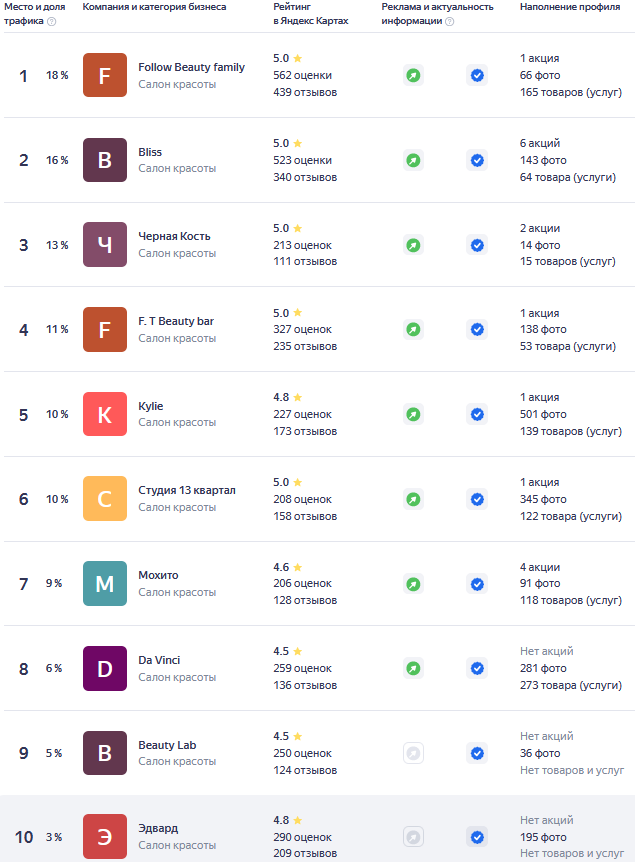Click the help icon beside актуальность информации header

click(x=449, y=21)
